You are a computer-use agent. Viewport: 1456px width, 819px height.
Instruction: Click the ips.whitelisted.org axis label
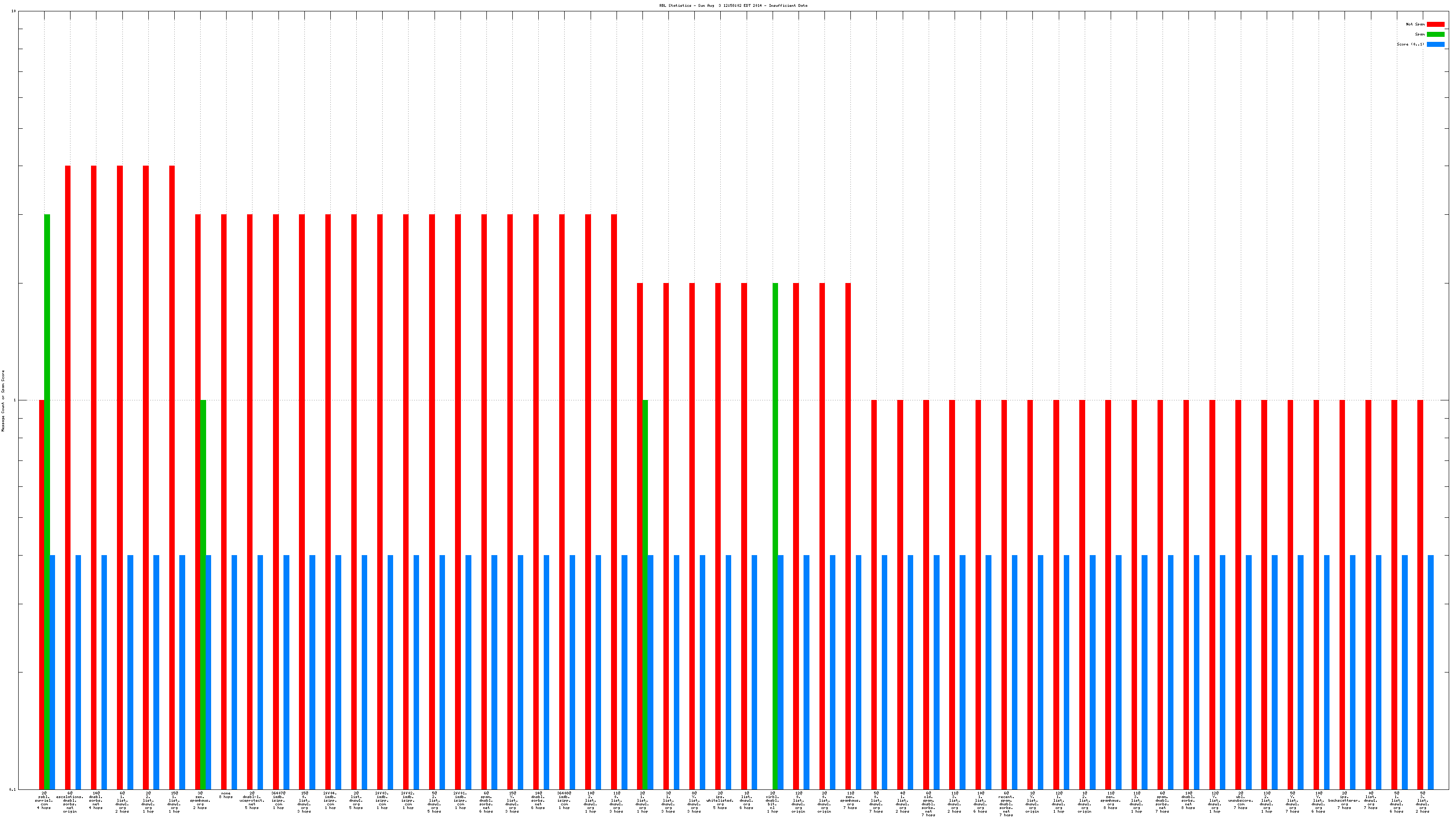point(719,800)
